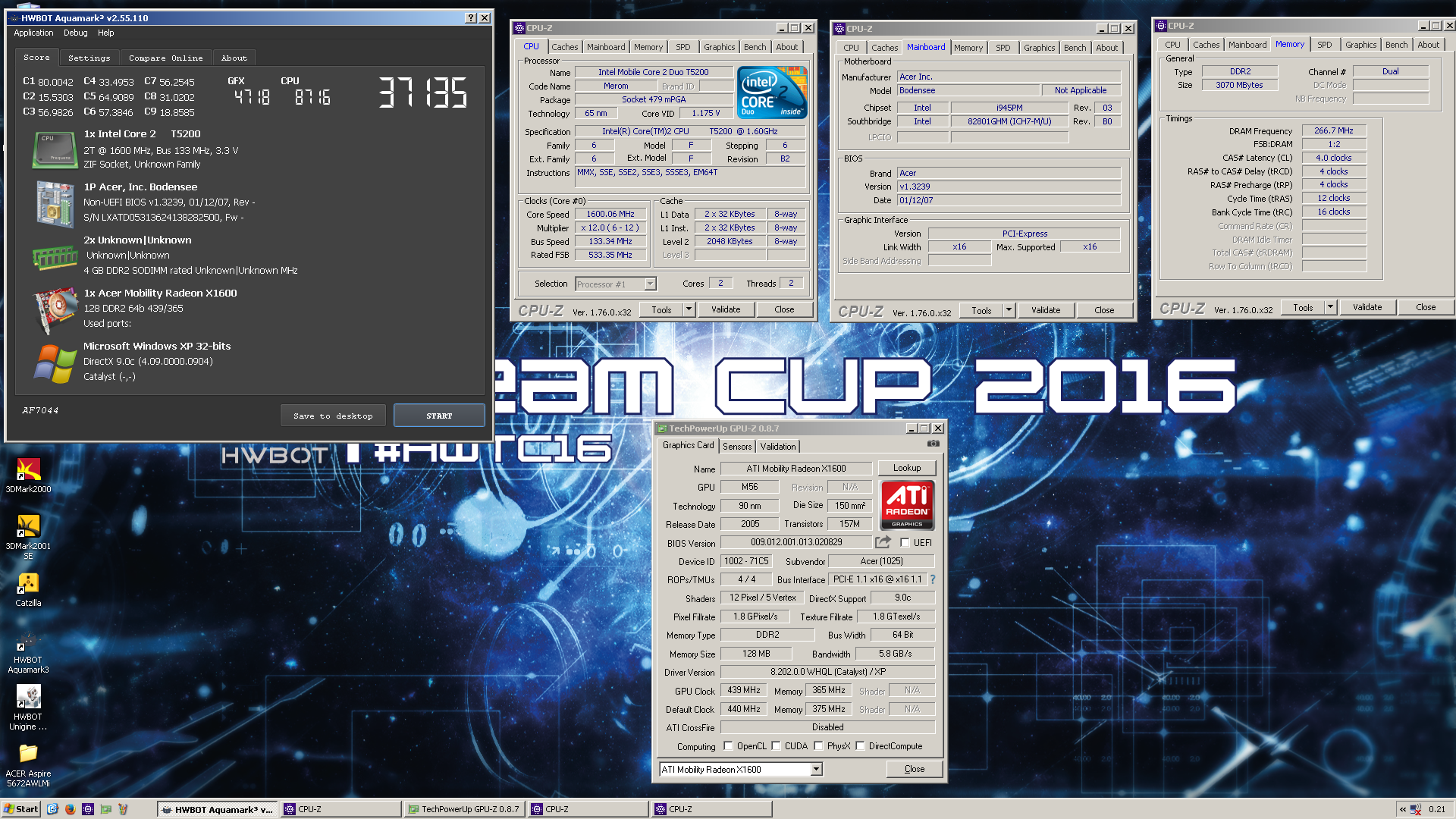Click the BIOS Version field in GPU-Z

(795, 542)
